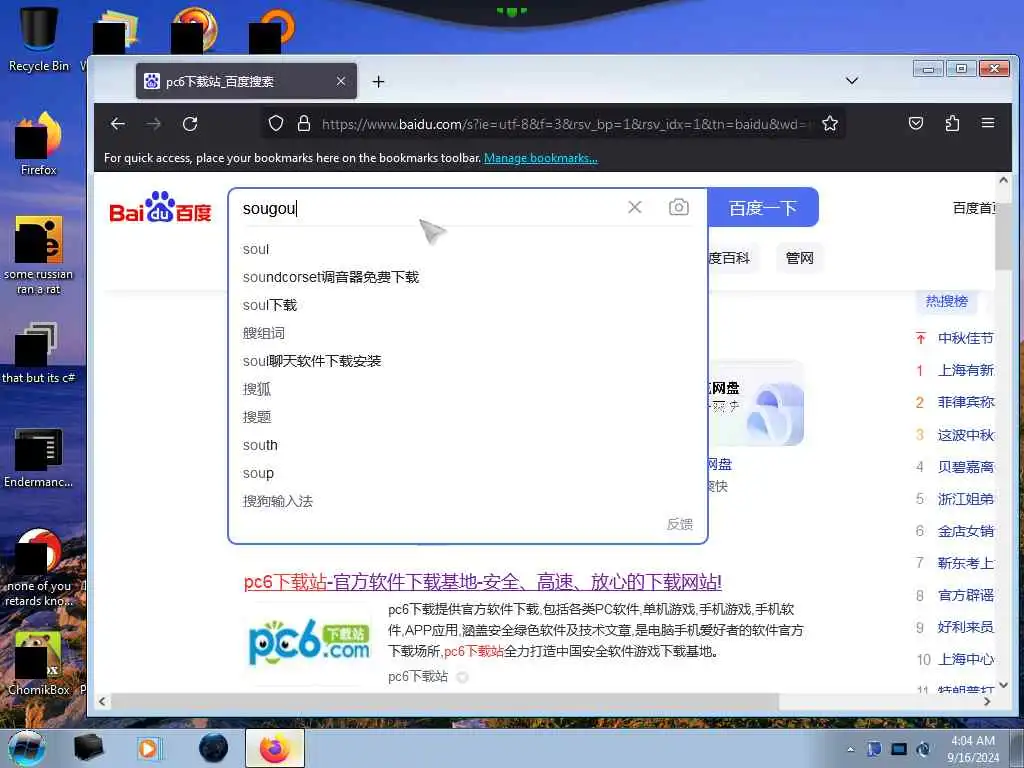1024x768 pixels.
Task: Click the 百度一下 search button
Action: 763,208
